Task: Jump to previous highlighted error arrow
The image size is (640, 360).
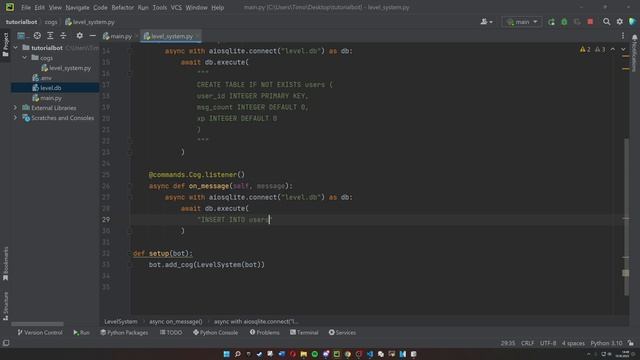Action: coord(613,49)
